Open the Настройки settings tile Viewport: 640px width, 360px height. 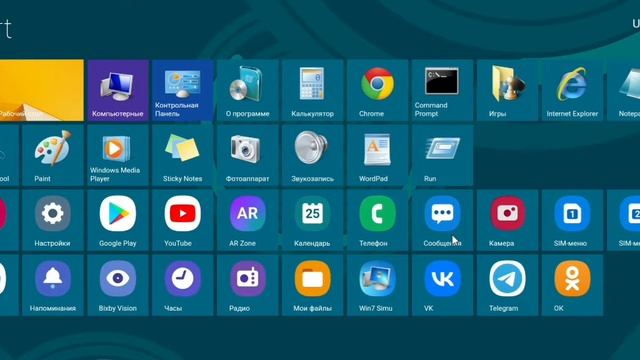point(53,220)
